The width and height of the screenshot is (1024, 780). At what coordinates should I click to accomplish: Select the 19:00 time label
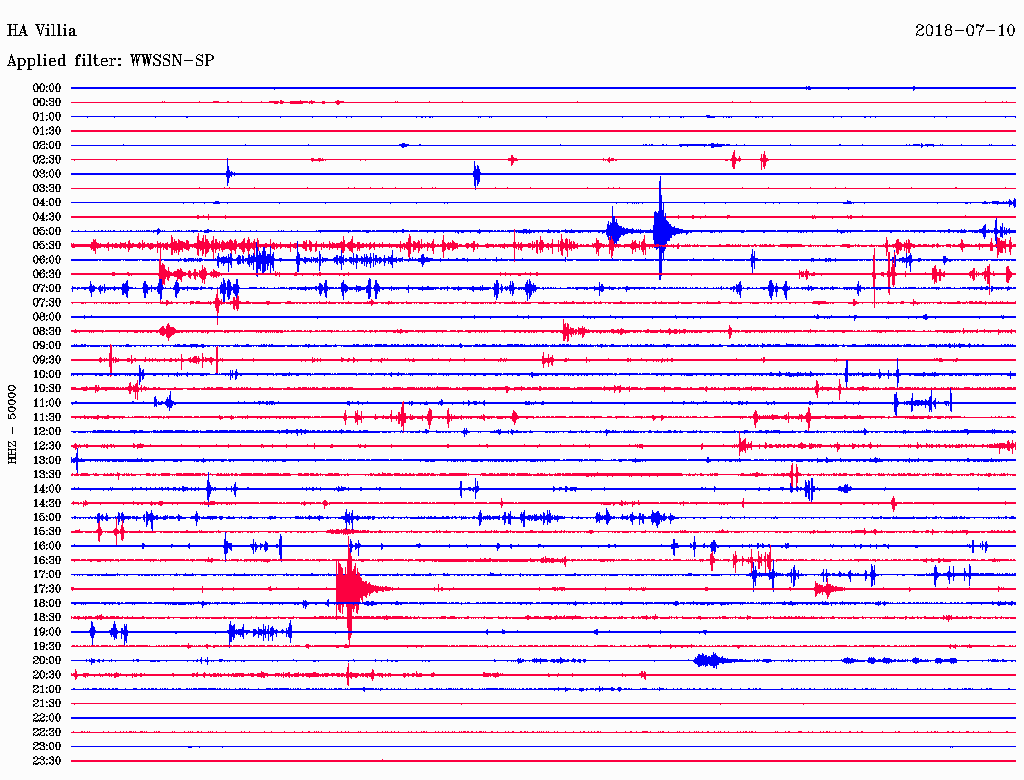[47, 632]
